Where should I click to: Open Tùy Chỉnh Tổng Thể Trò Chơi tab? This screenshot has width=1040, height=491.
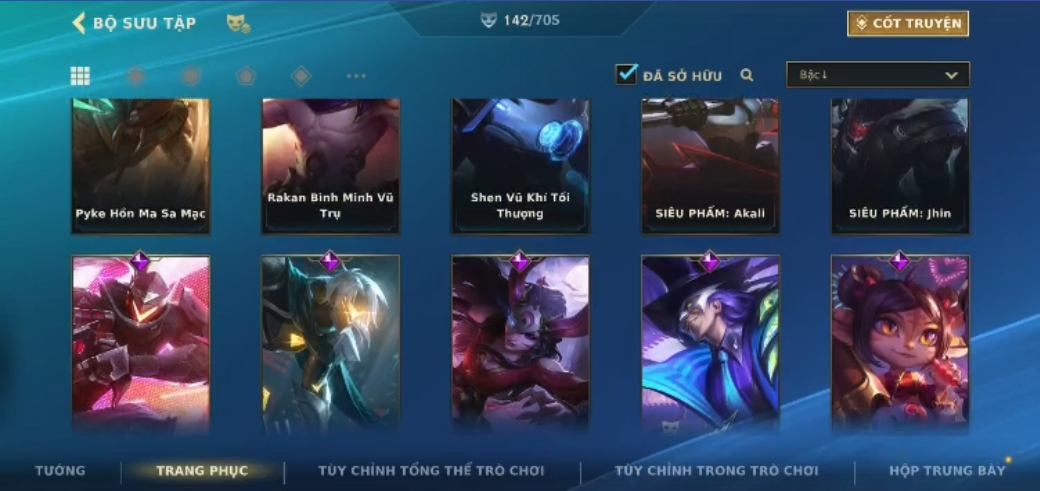(431, 470)
